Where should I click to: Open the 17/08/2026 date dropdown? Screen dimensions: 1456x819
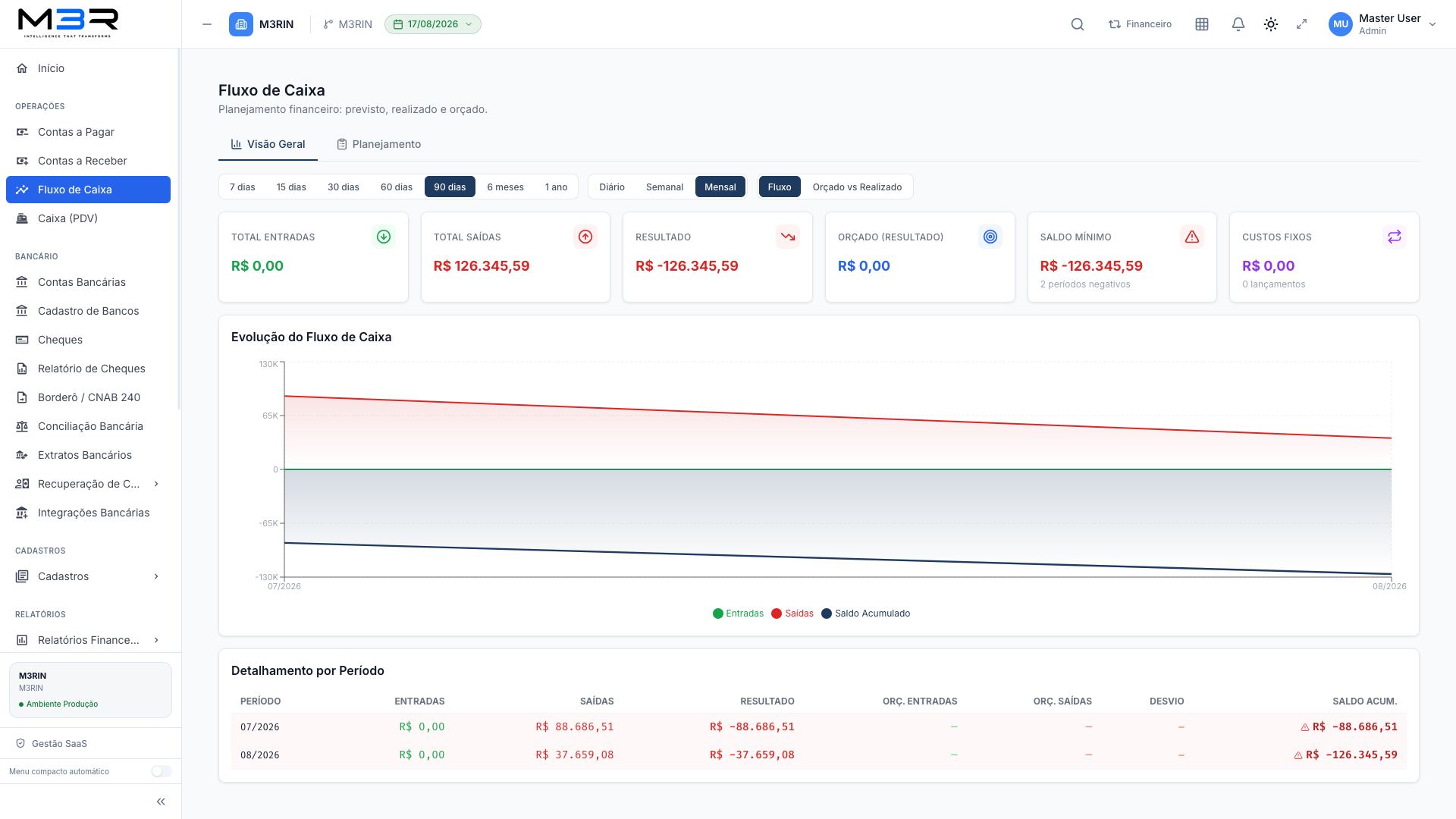tap(433, 24)
